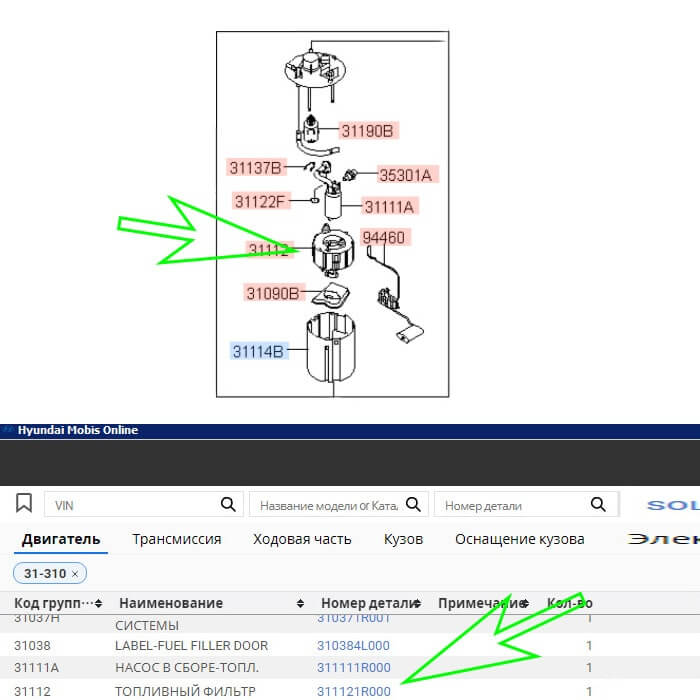Open the Ходовая часть tab
700x700 pixels.
[302, 539]
